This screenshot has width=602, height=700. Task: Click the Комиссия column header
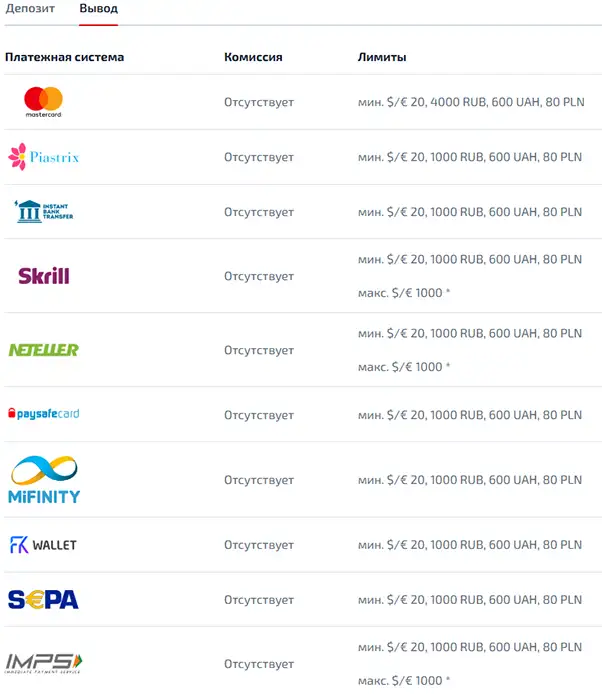coord(253,57)
